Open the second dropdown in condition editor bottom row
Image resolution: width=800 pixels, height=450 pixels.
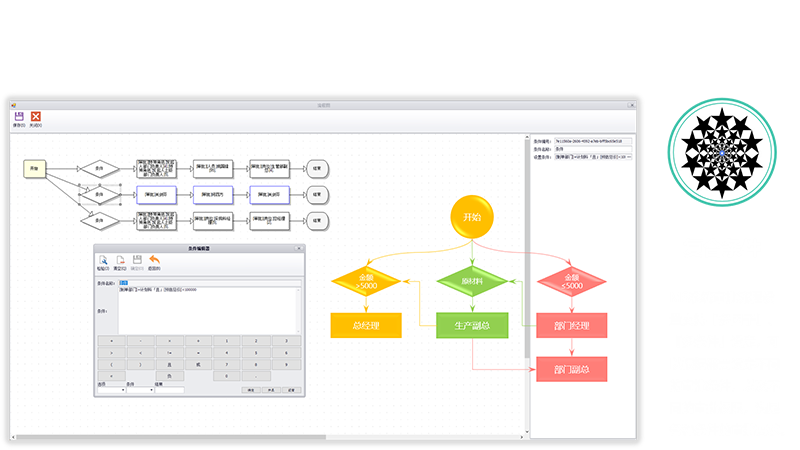139,390
